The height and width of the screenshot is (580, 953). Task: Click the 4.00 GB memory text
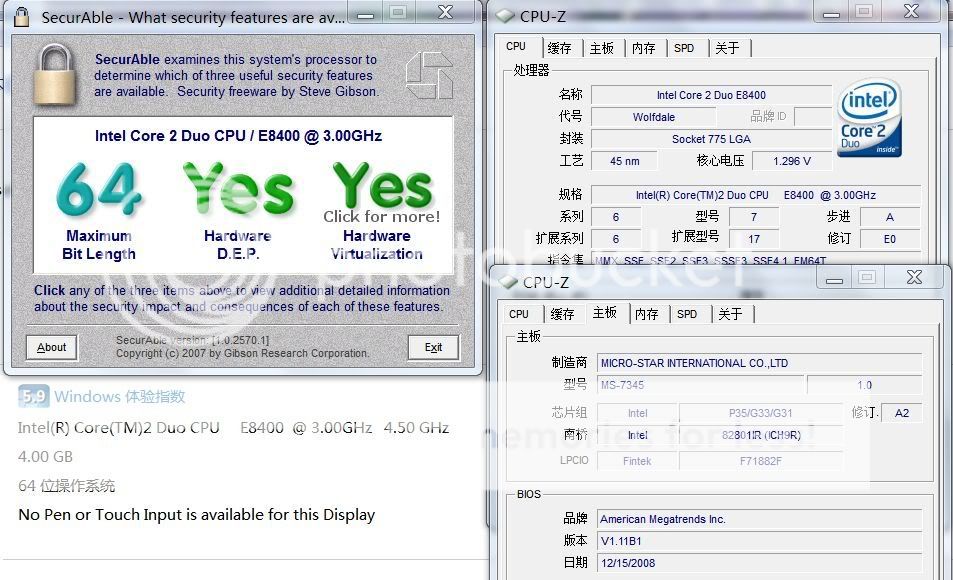coord(46,457)
